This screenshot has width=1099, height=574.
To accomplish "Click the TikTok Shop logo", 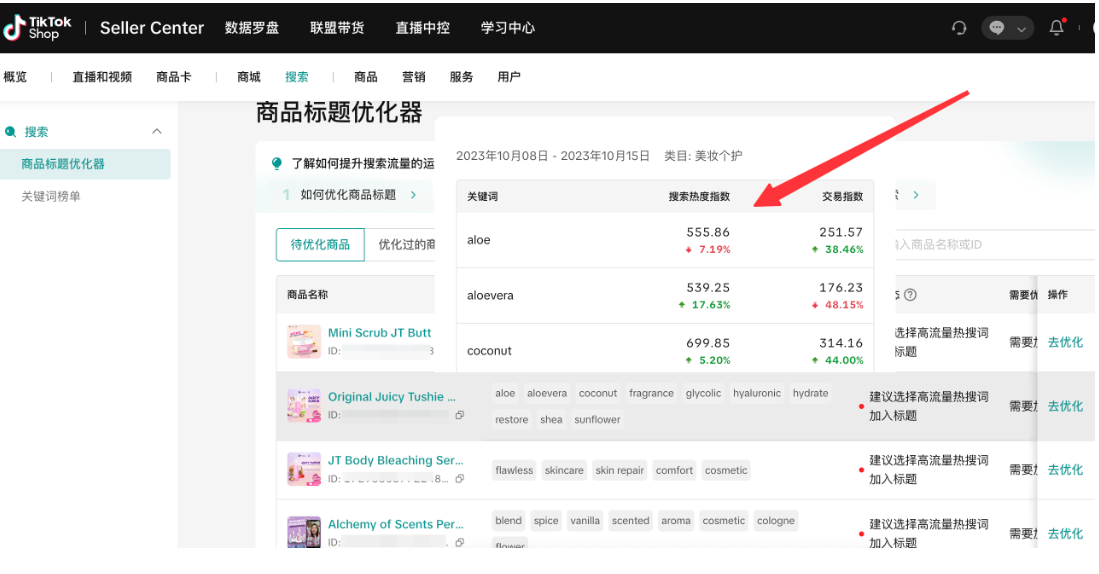I will 37,28.
